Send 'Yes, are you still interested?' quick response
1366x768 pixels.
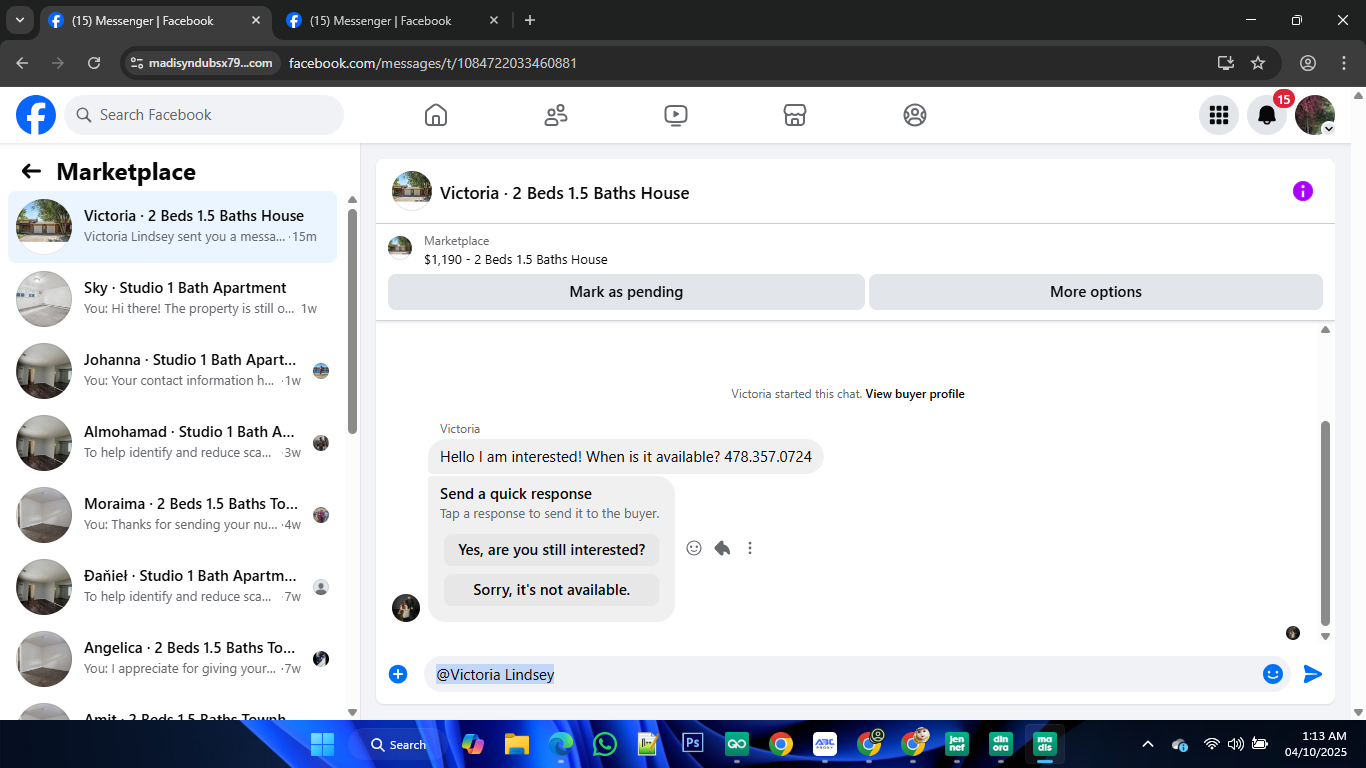[552, 550]
